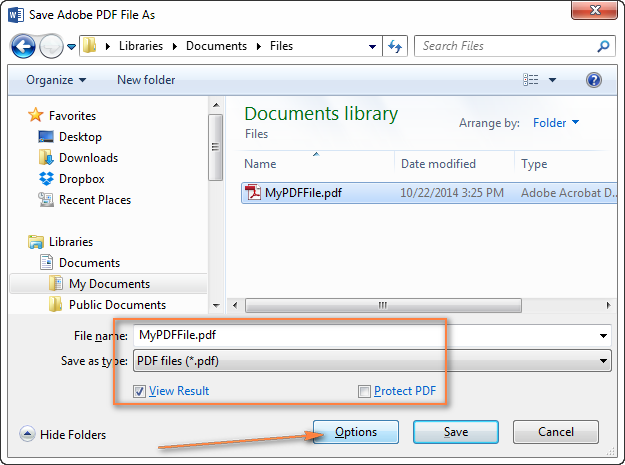This screenshot has height=465, width=625.
Task: Click the Word icon in title bar
Action: click(x=16, y=15)
